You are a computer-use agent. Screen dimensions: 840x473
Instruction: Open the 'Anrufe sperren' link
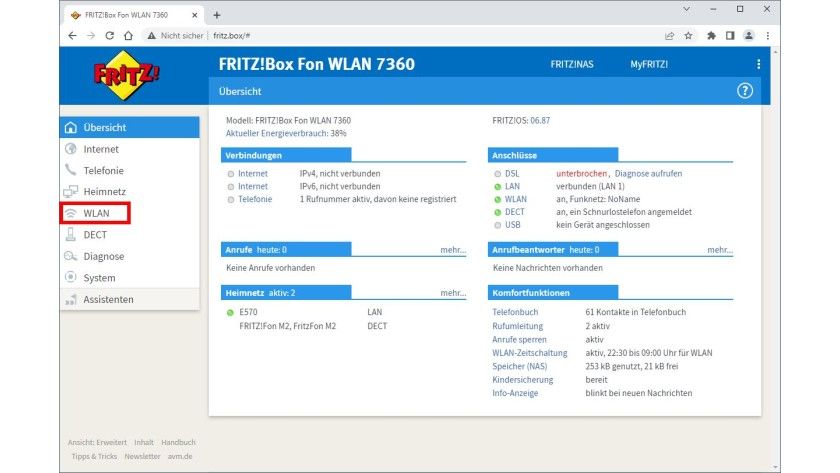[x=520, y=340]
